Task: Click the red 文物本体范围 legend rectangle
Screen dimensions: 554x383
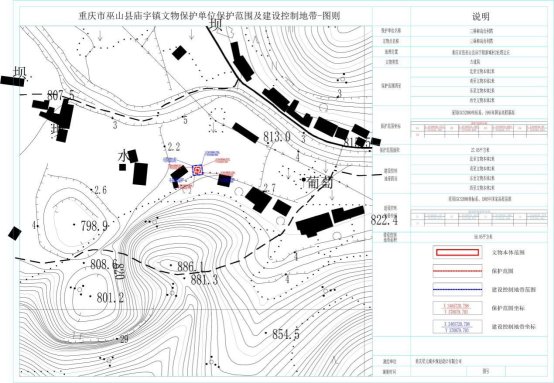Action: [458, 252]
